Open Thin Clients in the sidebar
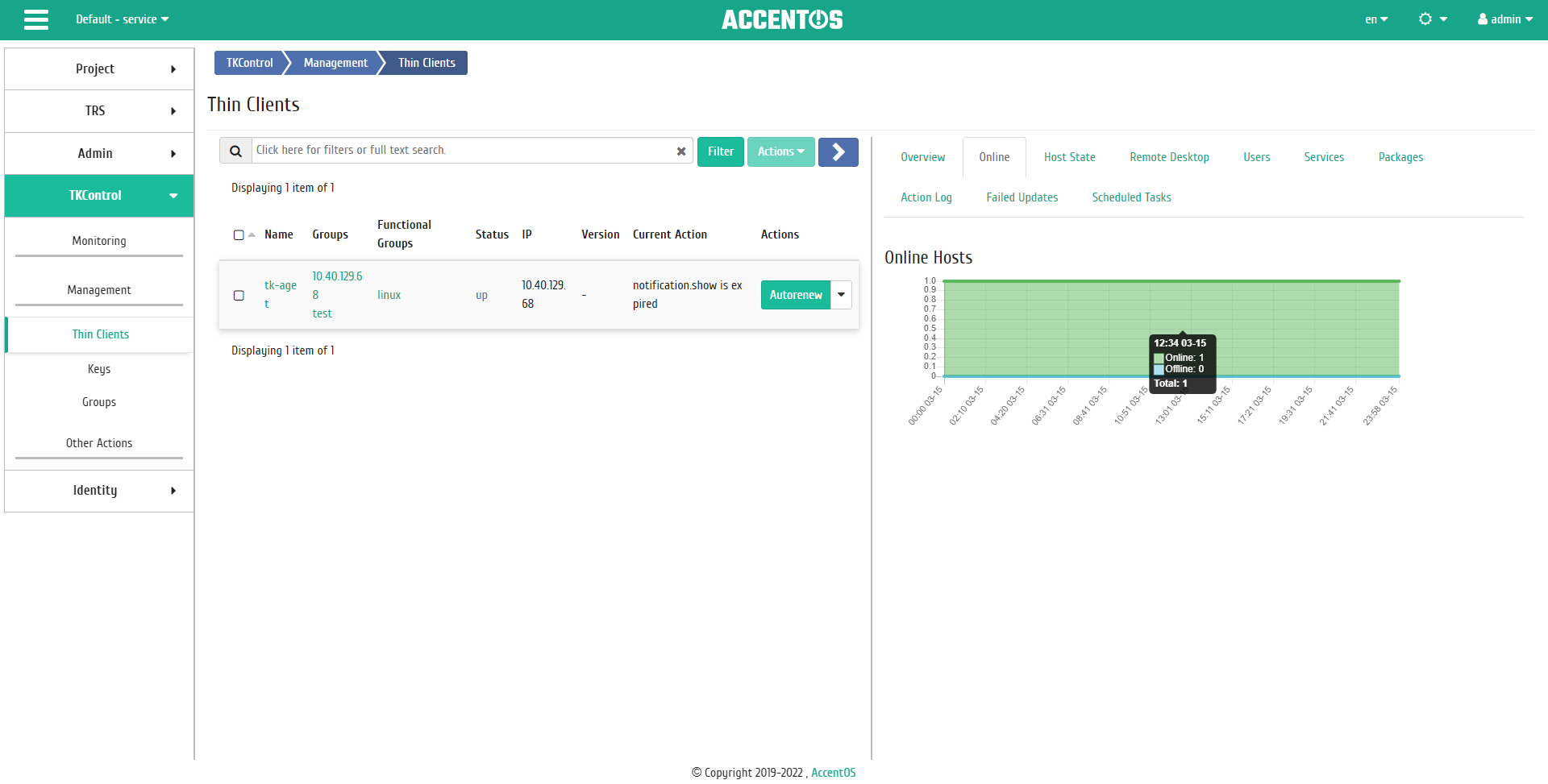1548x784 pixels. point(101,334)
